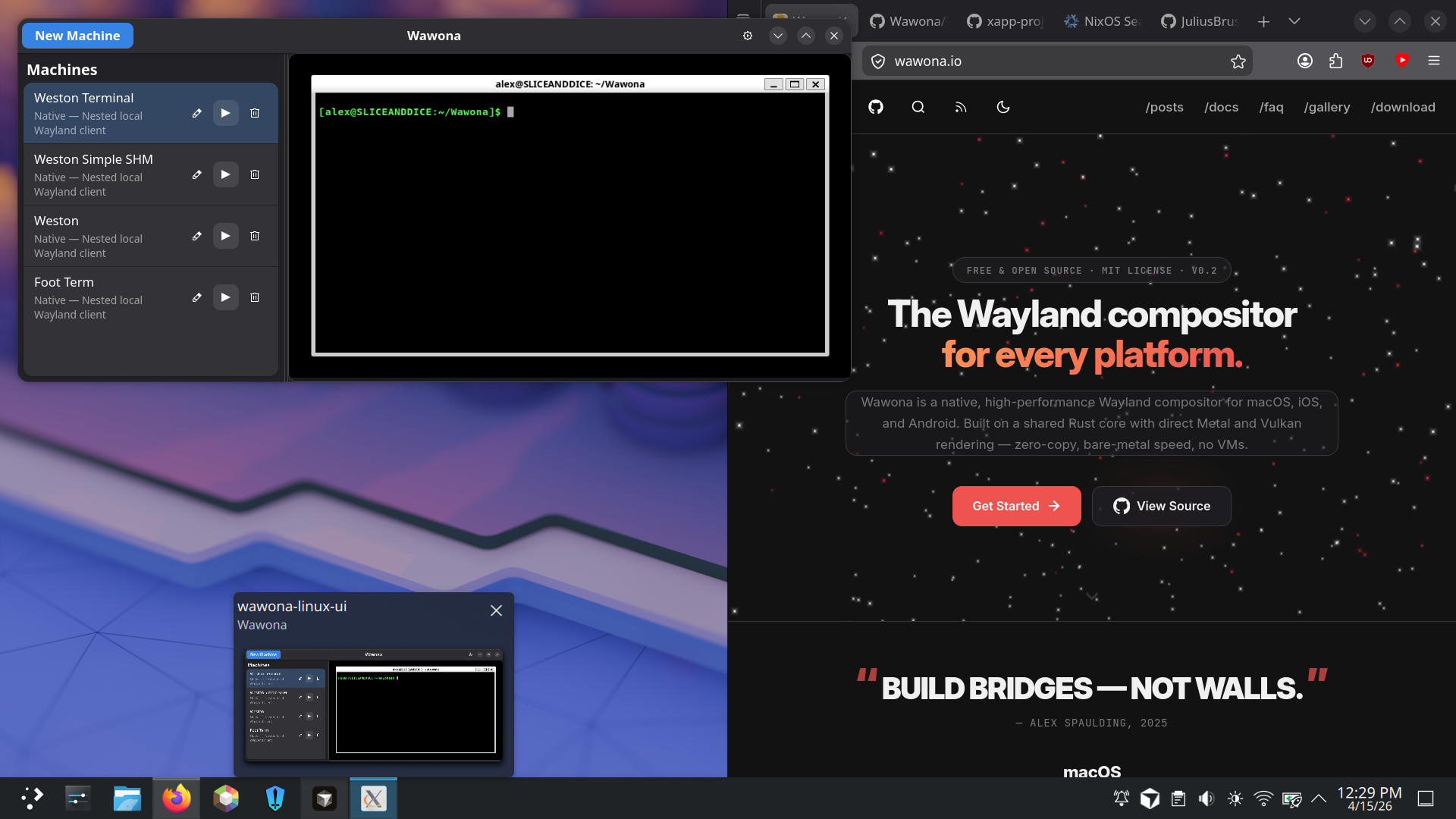Open a new browser tab
The height and width of the screenshot is (819, 1456).
pyautogui.click(x=1263, y=21)
